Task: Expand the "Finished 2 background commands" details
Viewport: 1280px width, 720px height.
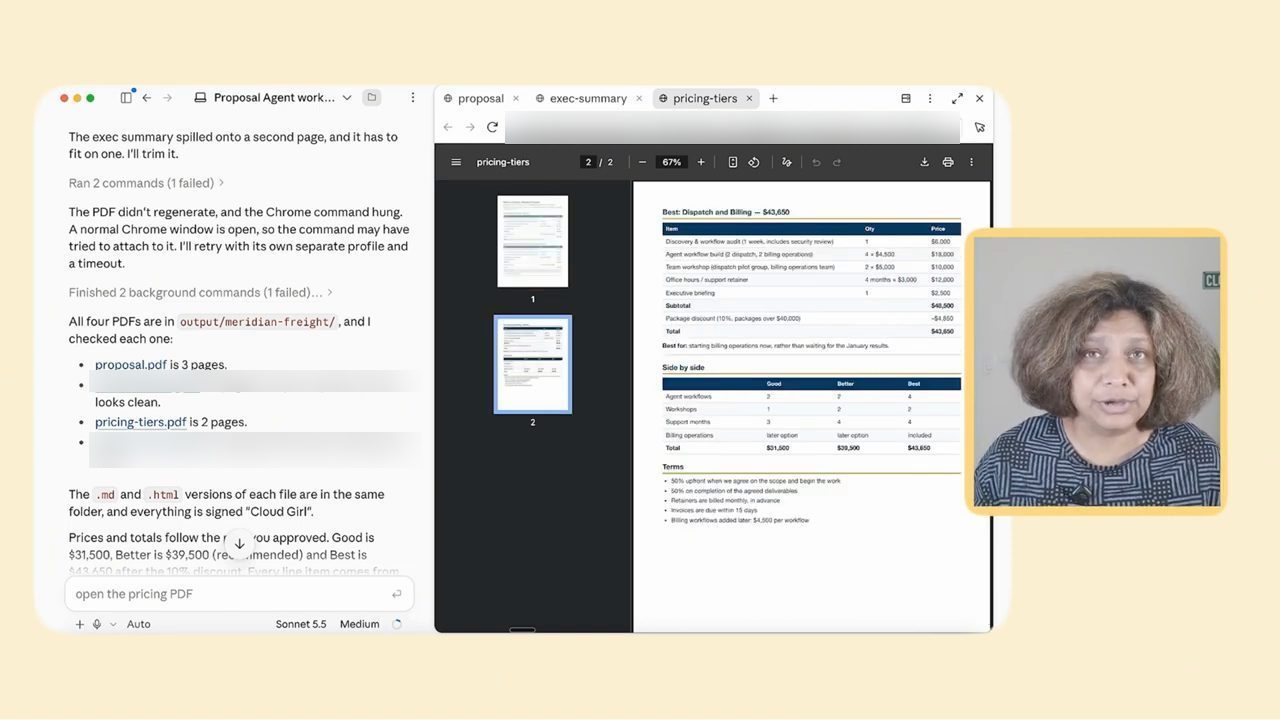Action: coord(201,292)
